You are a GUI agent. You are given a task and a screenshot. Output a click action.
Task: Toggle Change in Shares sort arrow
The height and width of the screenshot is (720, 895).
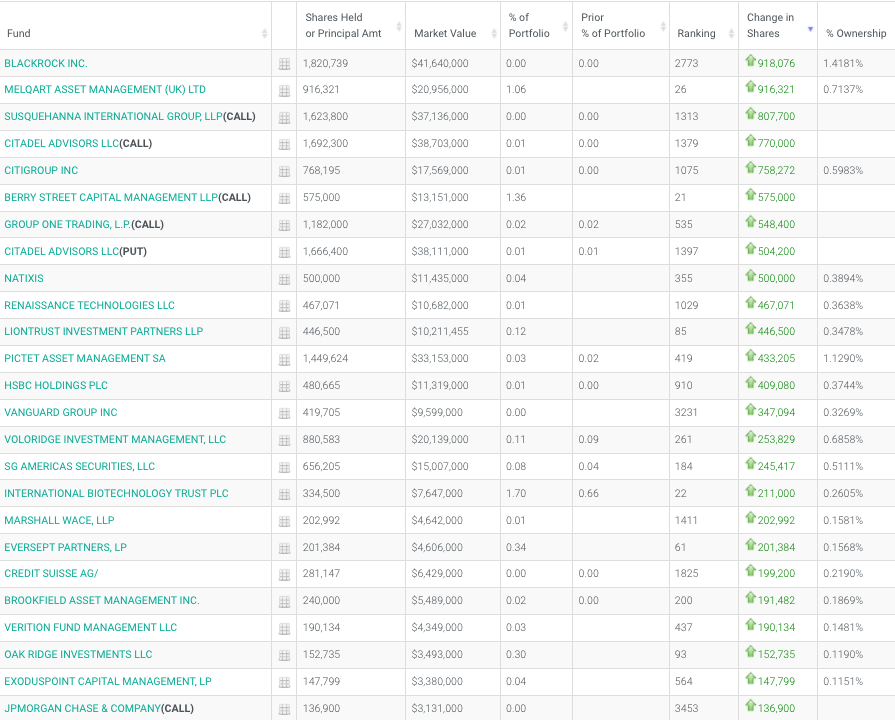[810, 29]
